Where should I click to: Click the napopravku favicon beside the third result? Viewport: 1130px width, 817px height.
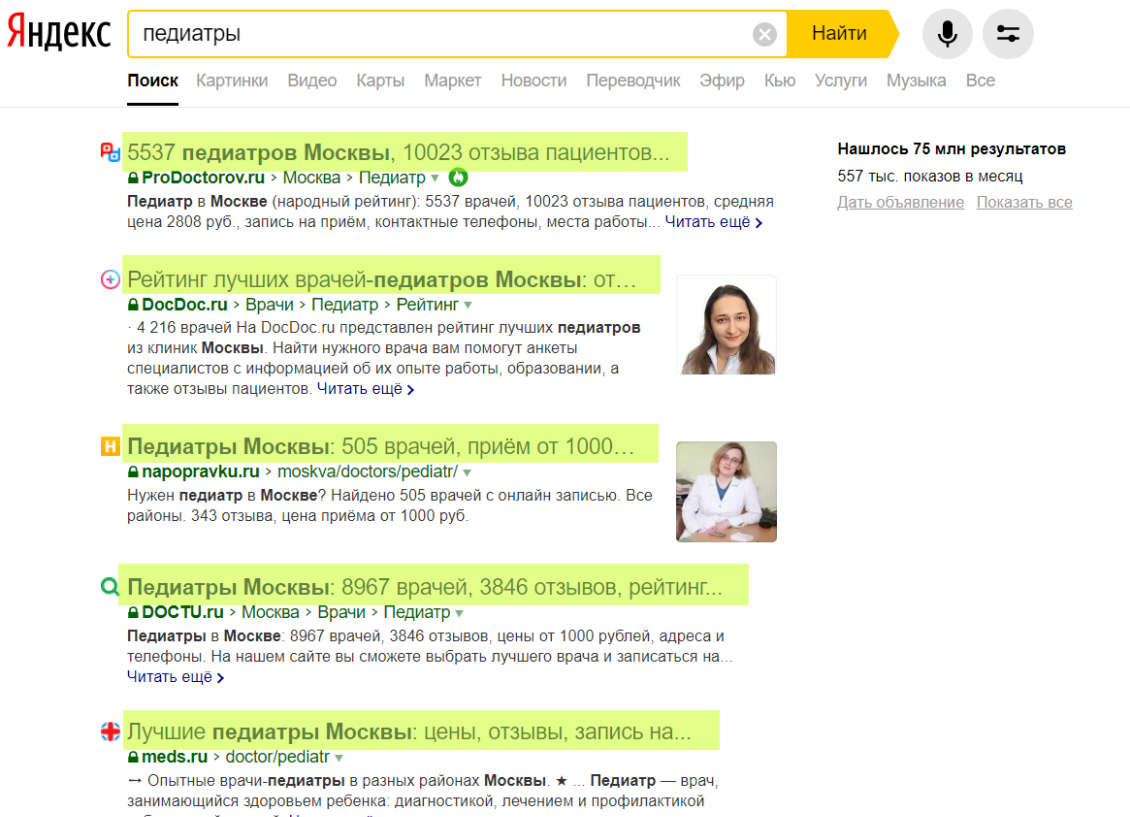click(110, 447)
